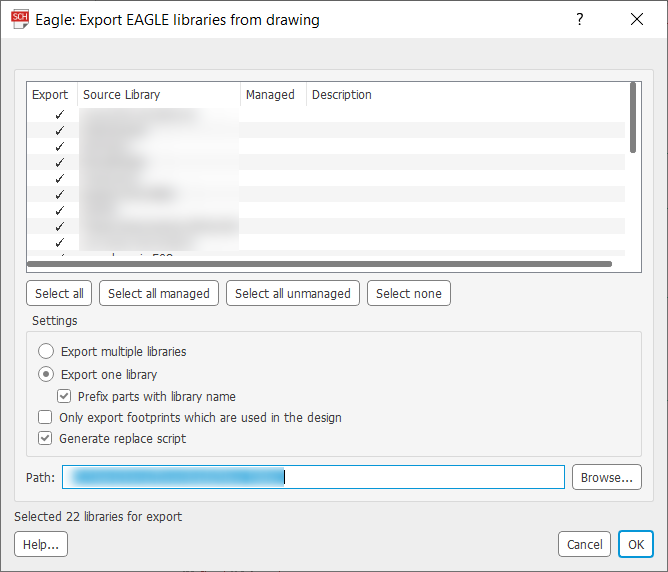Image resolution: width=668 pixels, height=572 pixels.
Task: Close the Export EAGLE libraries dialog
Action: tap(636, 19)
